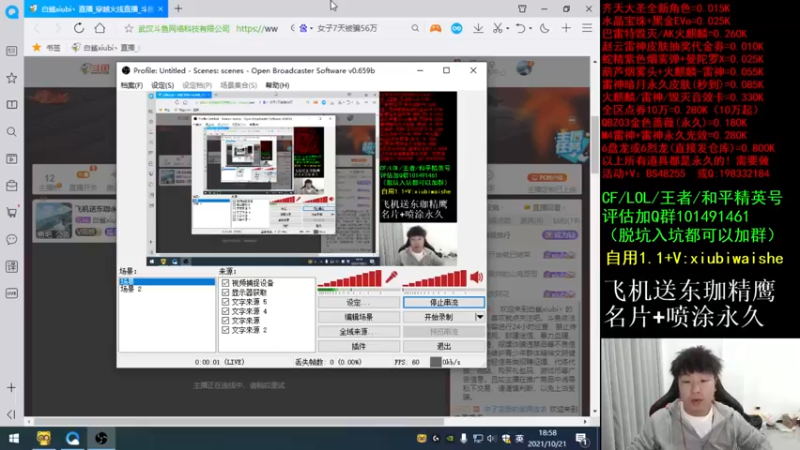Click the search magnifier in address bar
This screenshot has height=450, width=800.
click(x=415, y=28)
